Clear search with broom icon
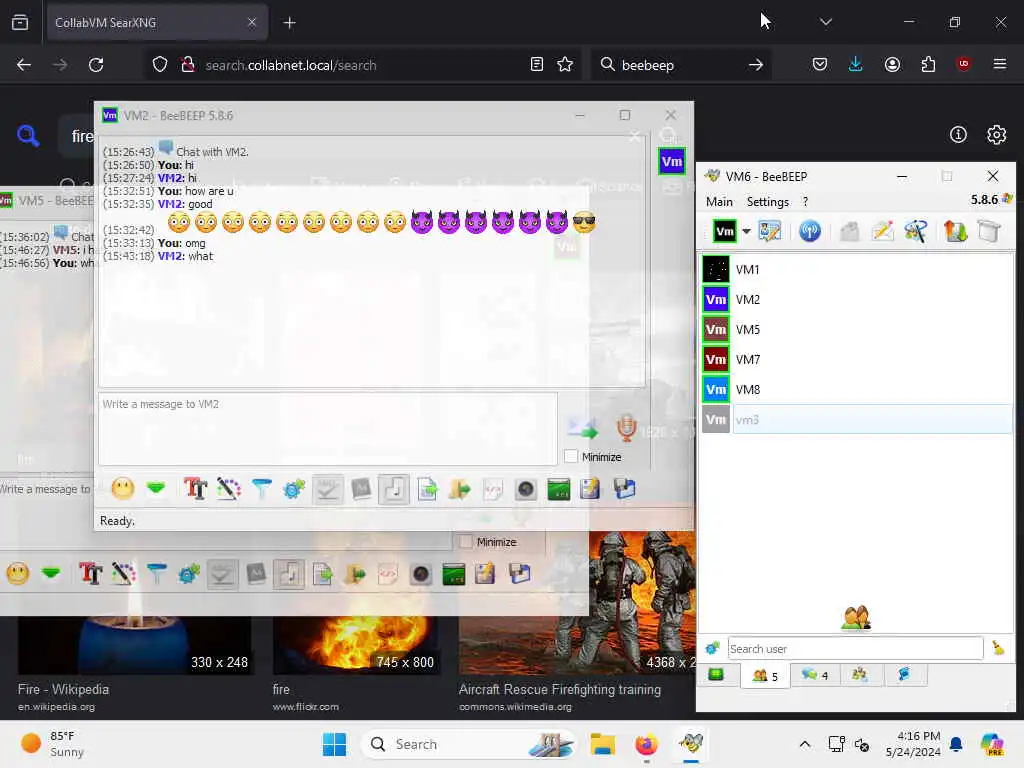The height and width of the screenshot is (768, 1024). point(998,648)
